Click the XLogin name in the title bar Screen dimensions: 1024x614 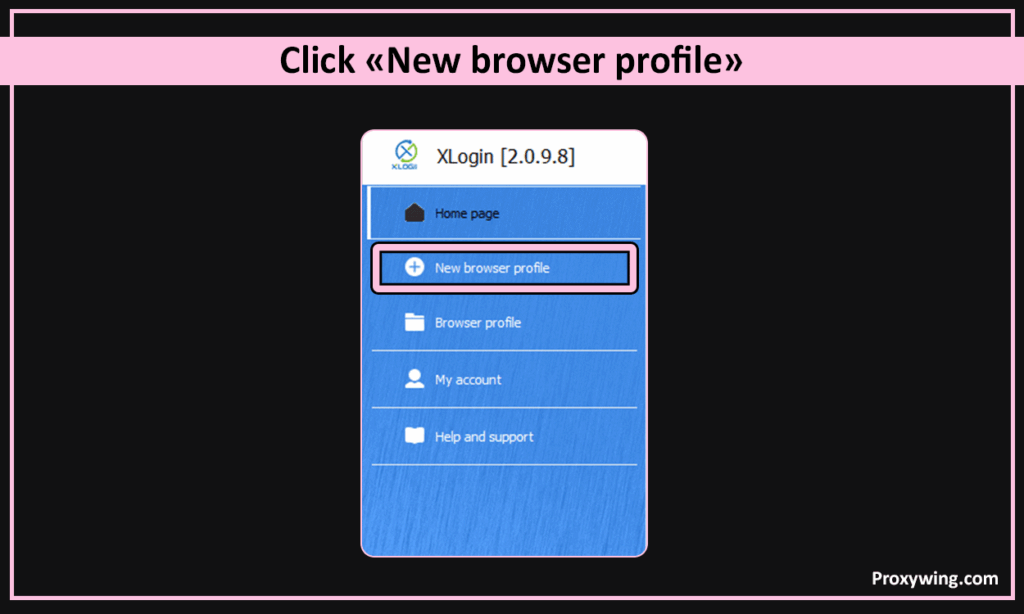[465, 157]
